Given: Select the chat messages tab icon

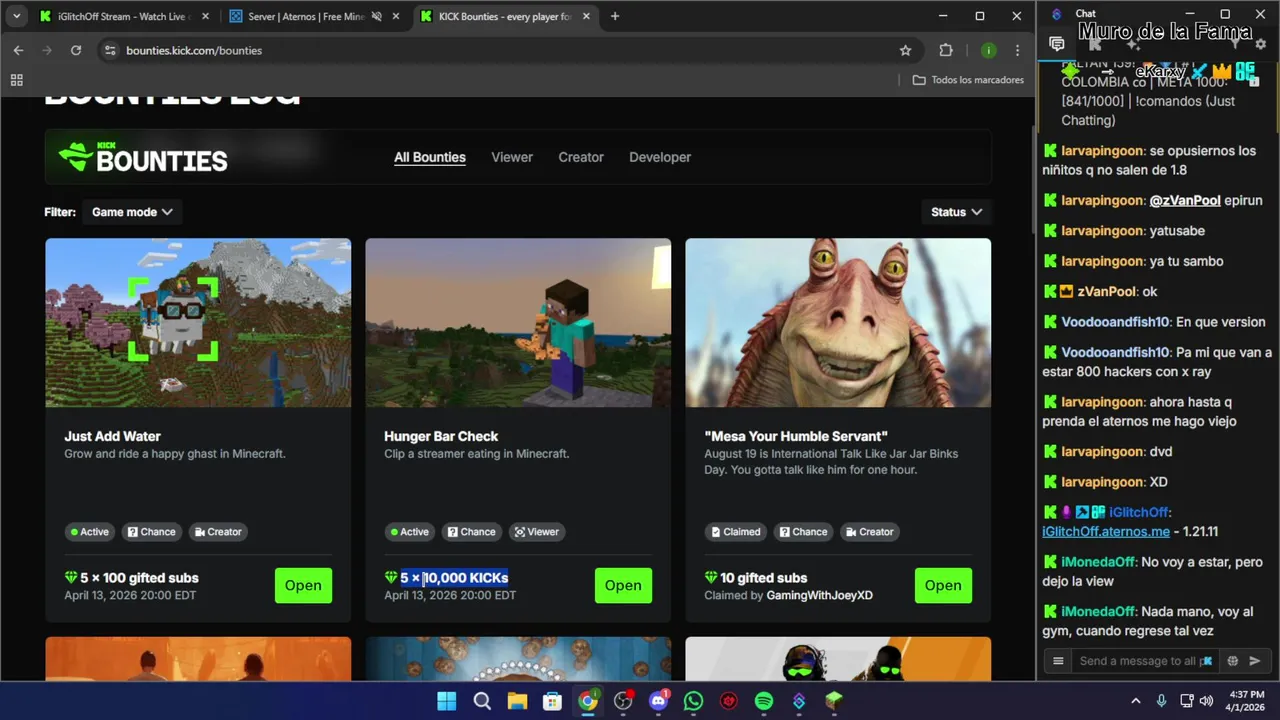Looking at the screenshot, I should (x=1057, y=44).
